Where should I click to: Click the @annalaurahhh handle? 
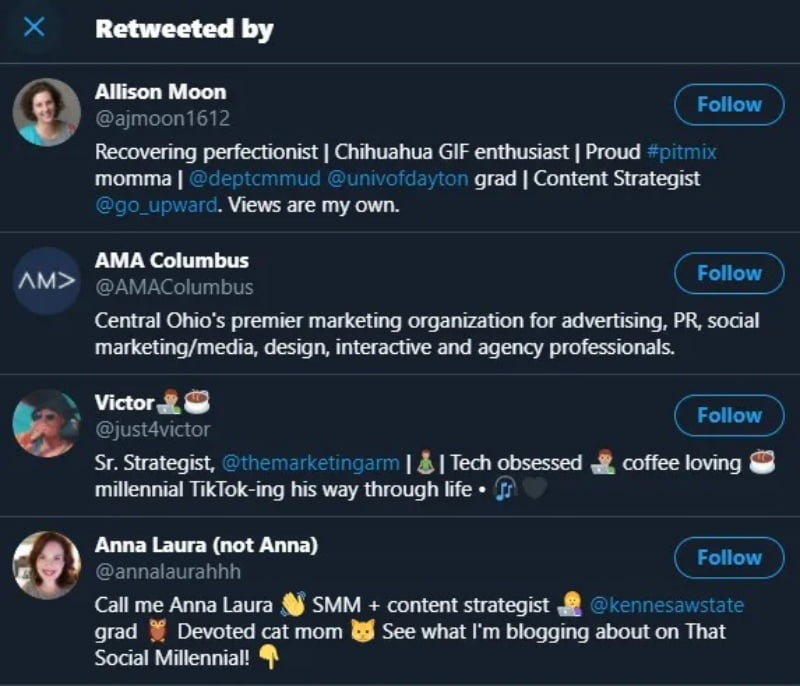tap(168, 572)
